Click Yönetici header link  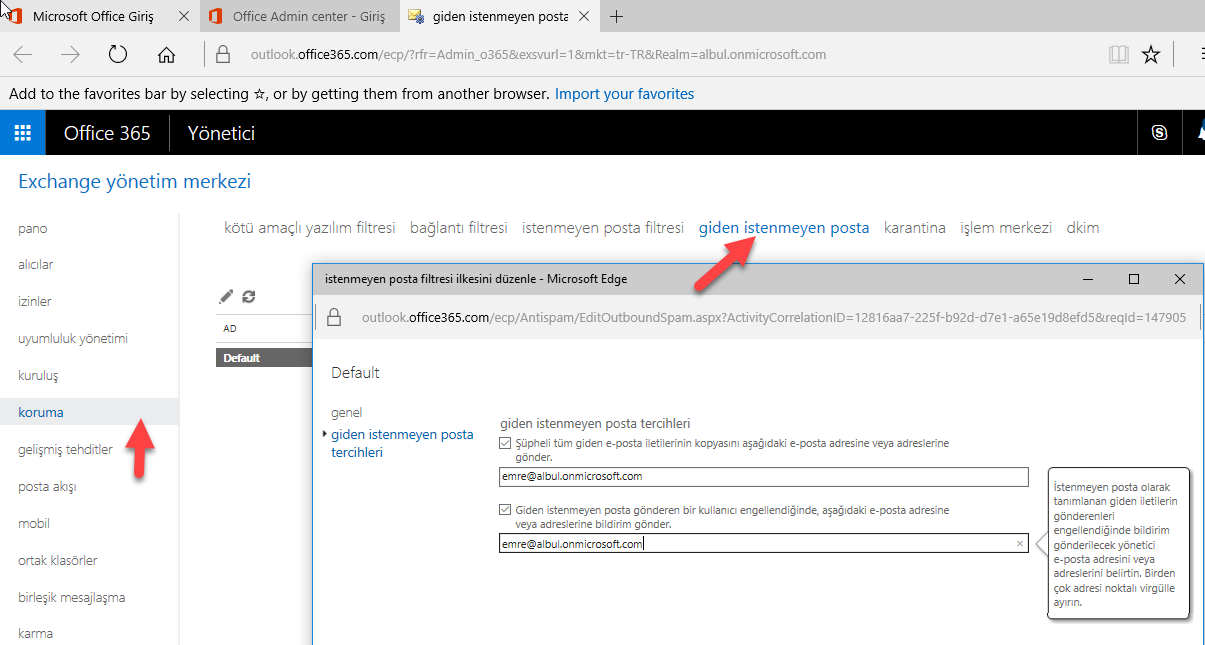pos(221,133)
